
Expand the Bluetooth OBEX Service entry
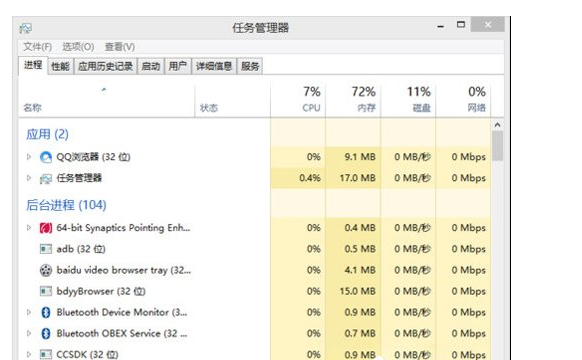point(29,333)
